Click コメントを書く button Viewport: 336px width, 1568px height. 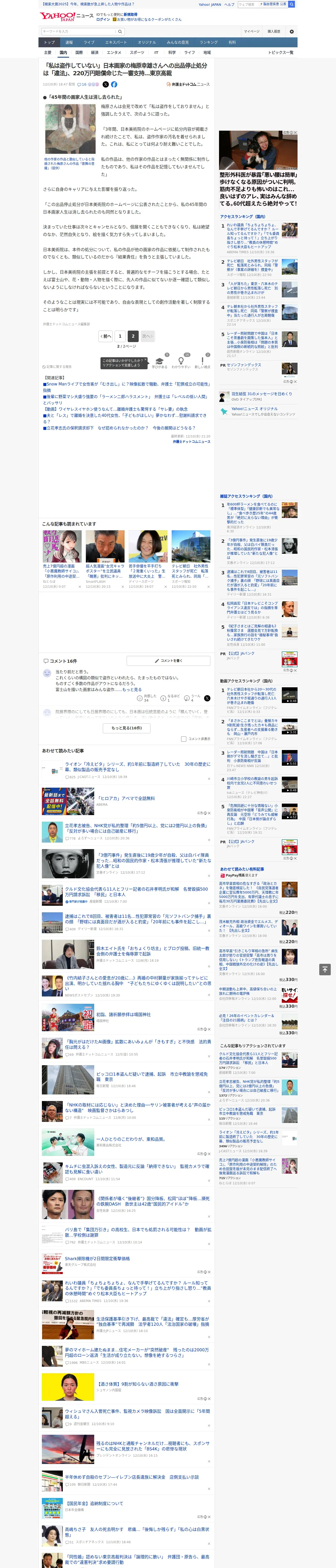click(x=168, y=660)
